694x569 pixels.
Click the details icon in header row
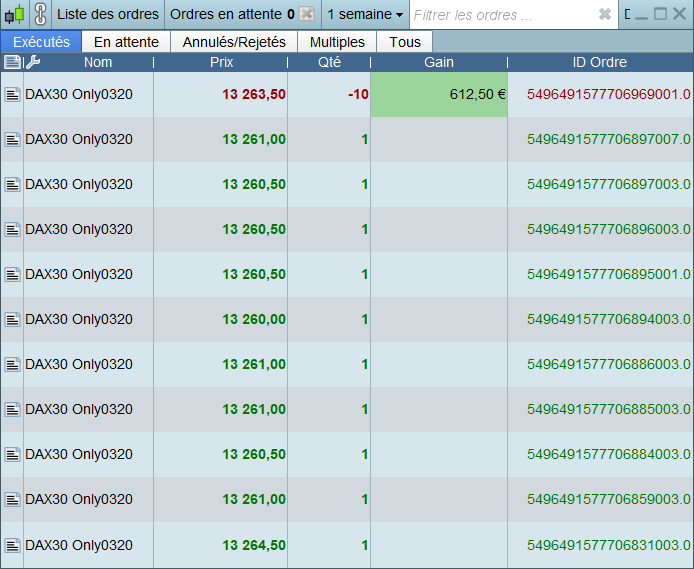point(12,62)
